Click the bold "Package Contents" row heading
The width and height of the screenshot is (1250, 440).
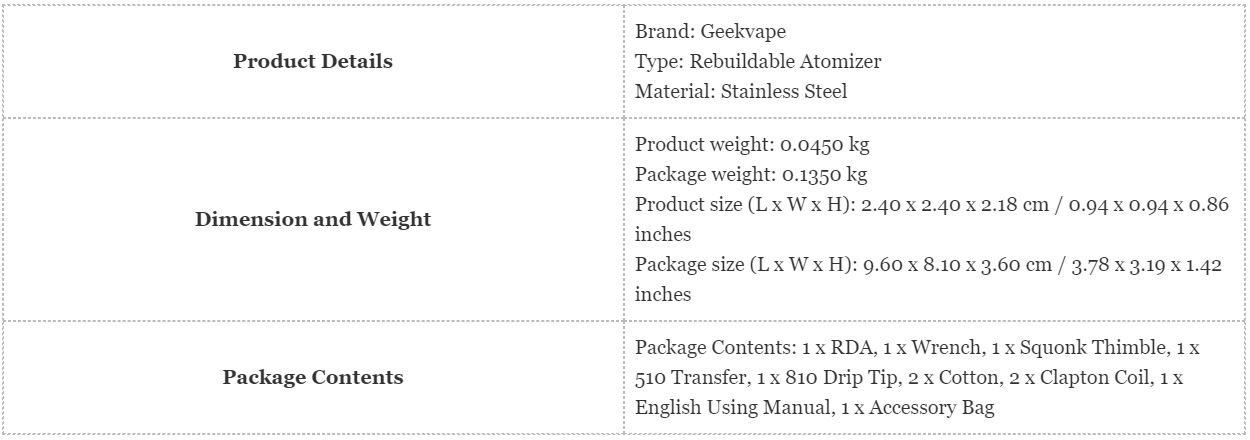[x=313, y=377]
